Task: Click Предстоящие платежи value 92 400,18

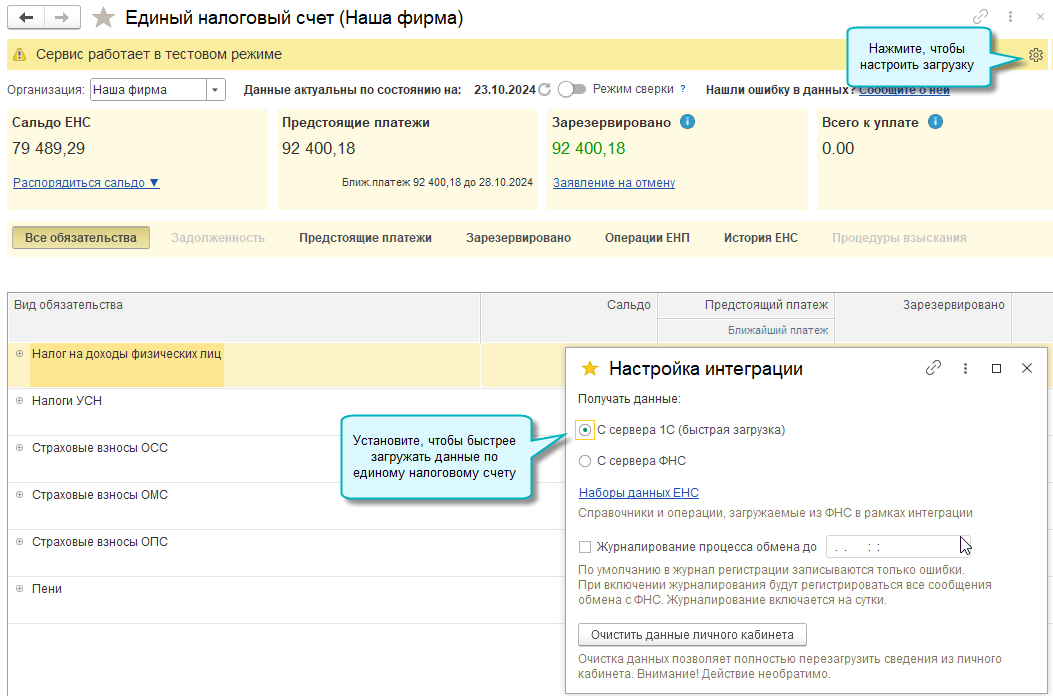Action: coord(318,148)
